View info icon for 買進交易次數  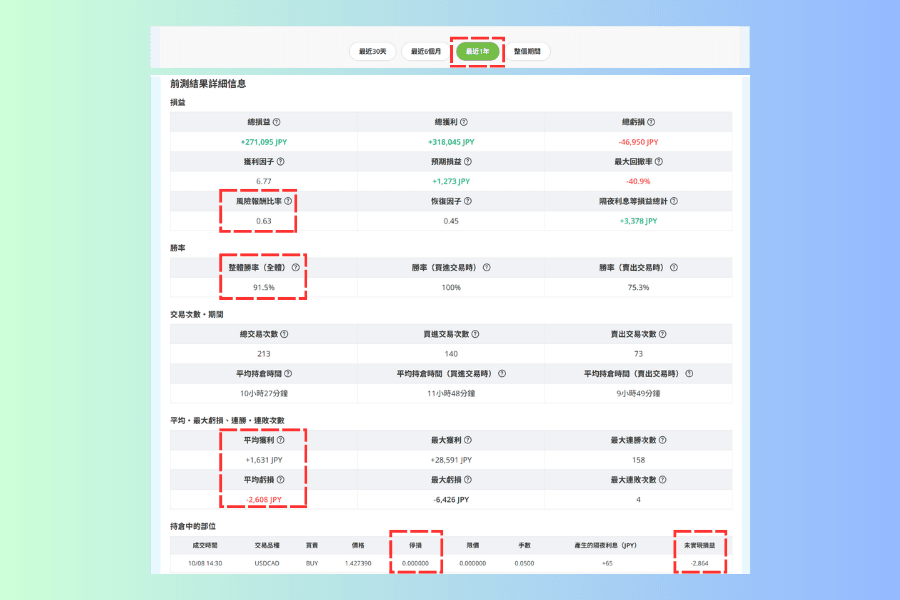tap(475, 334)
